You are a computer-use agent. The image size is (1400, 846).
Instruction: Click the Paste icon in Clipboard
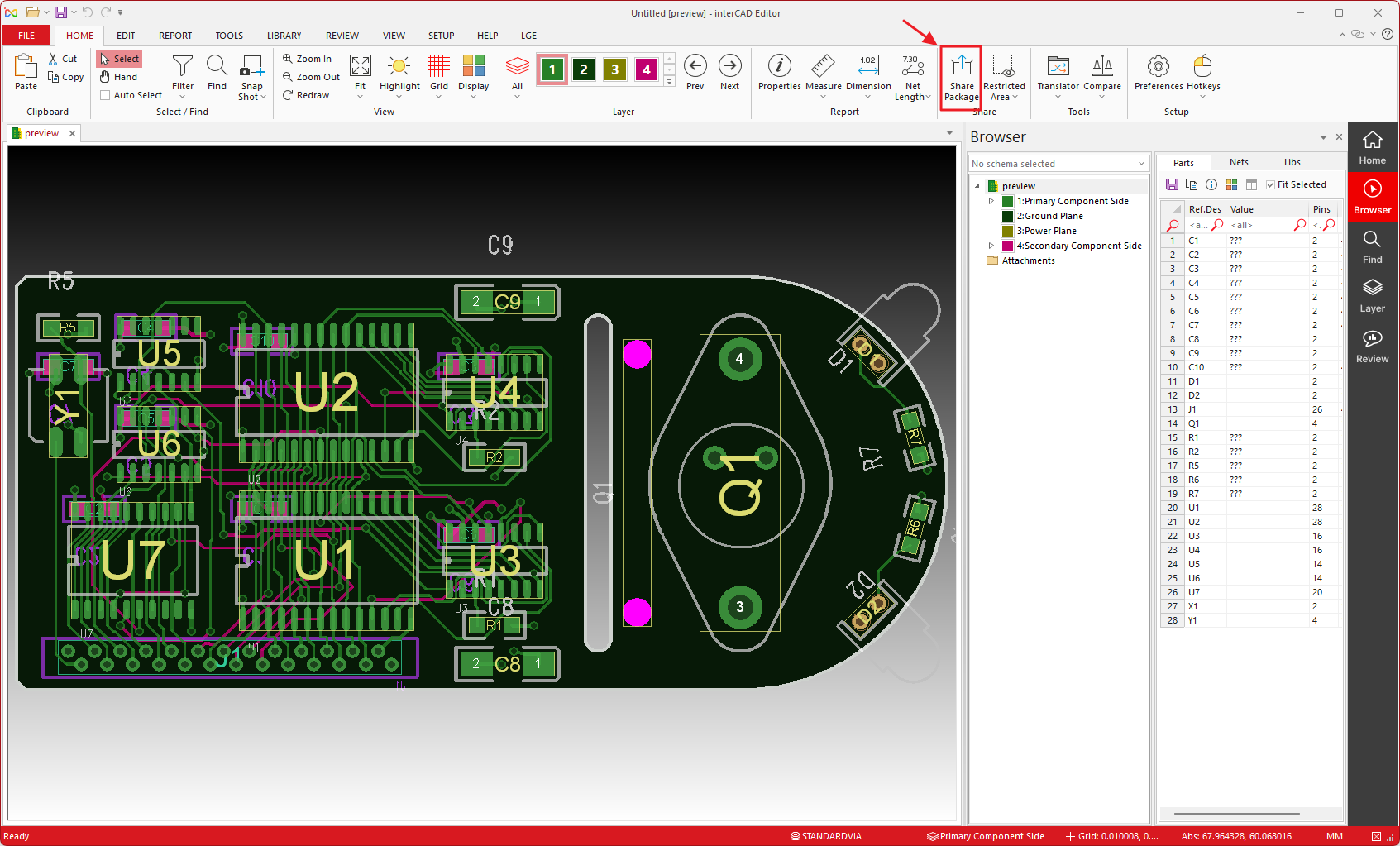click(x=26, y=72)
